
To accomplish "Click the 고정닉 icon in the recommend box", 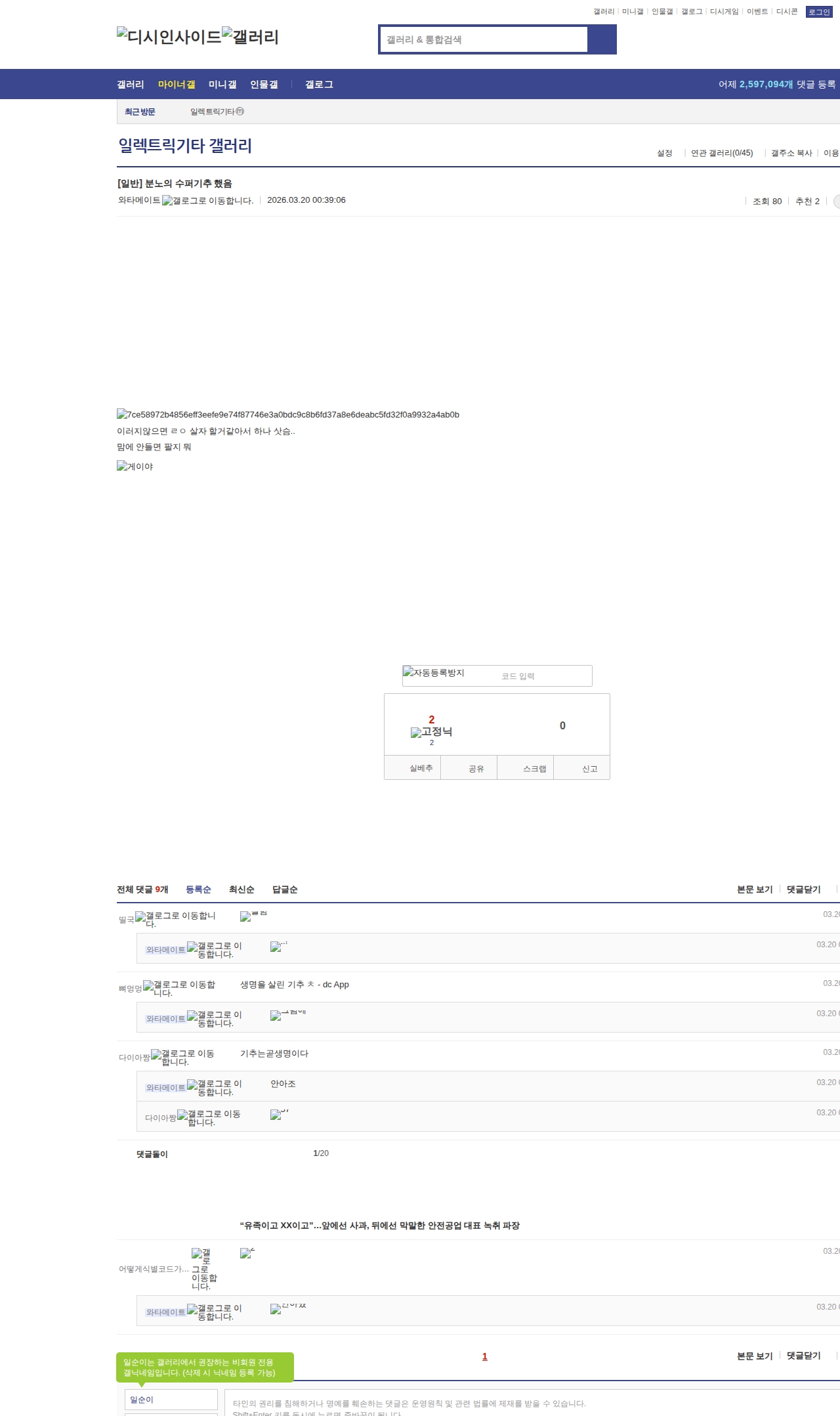I will pos(431,732).
